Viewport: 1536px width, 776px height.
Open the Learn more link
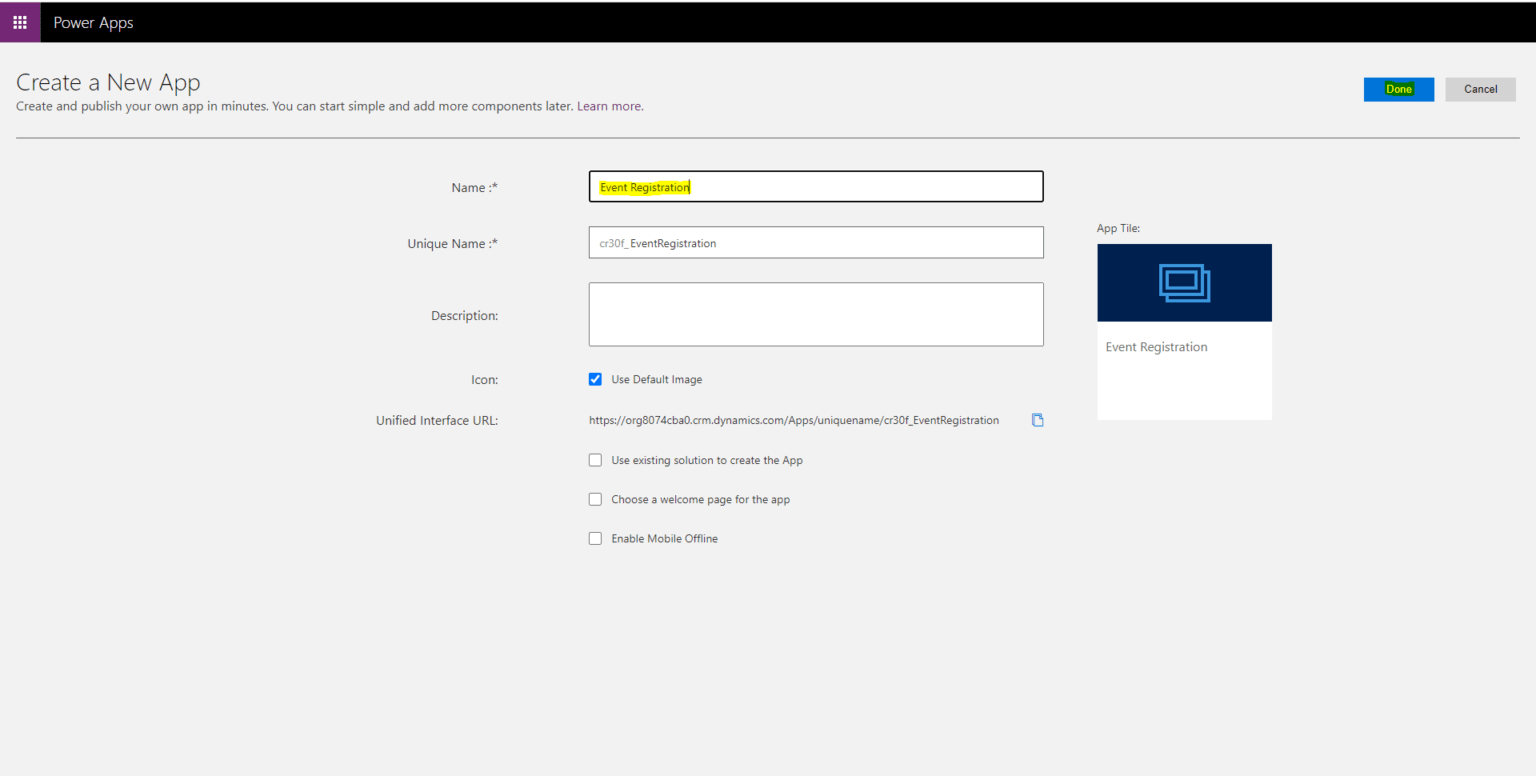(608, 106)
